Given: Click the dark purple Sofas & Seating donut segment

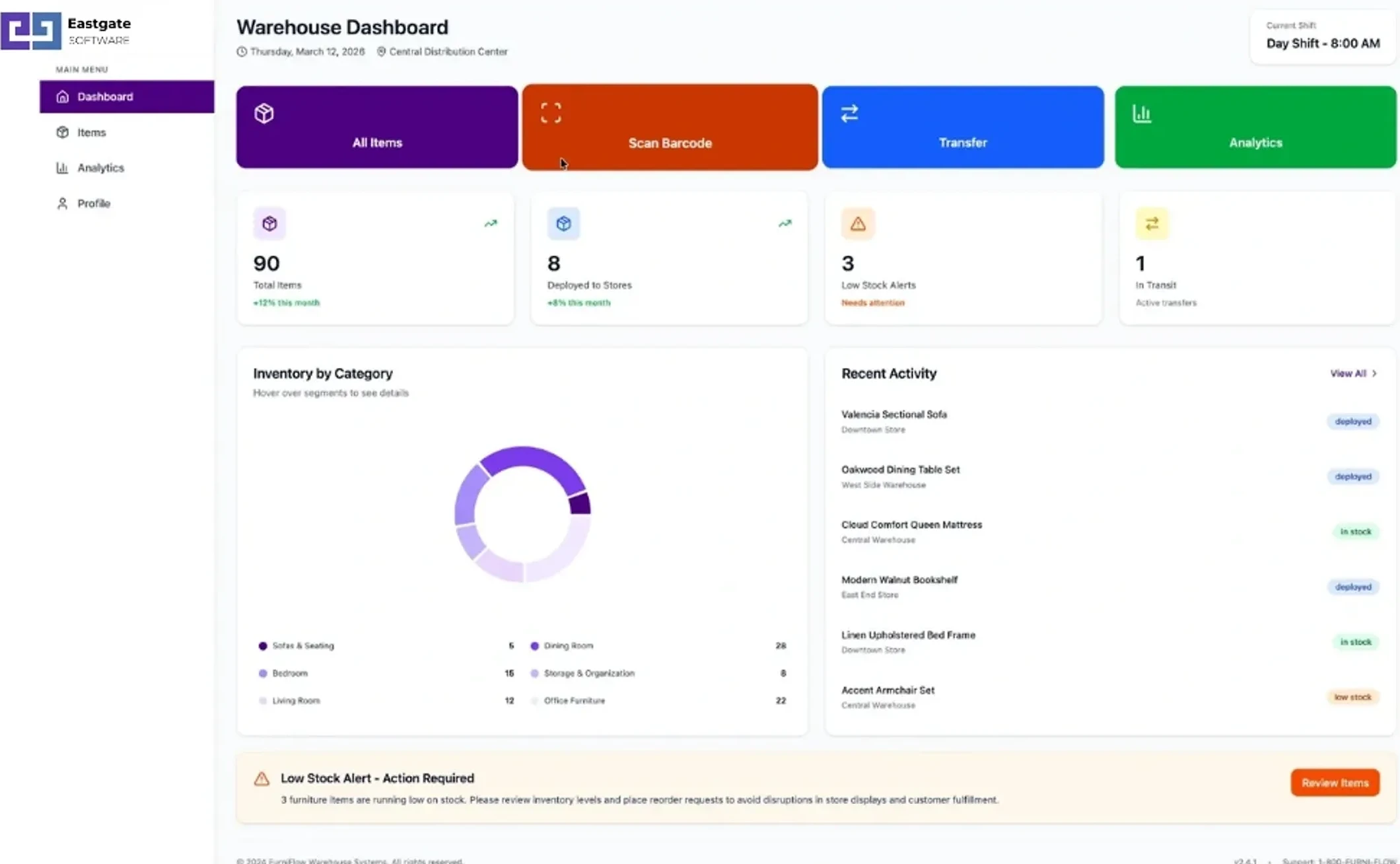Looking at the screenshot, I should click(580, 504).
